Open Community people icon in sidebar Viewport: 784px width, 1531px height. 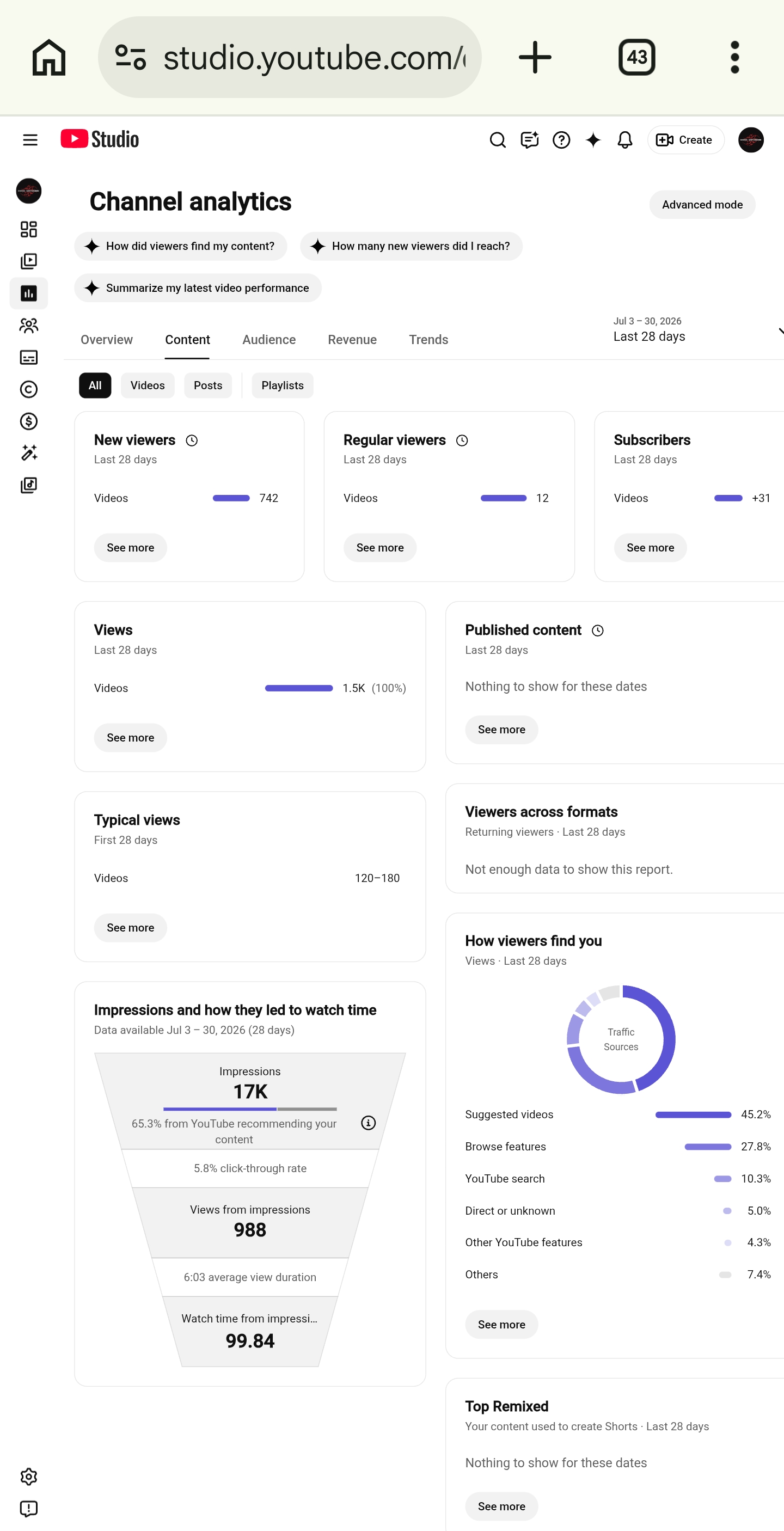(x=28, y=325)
